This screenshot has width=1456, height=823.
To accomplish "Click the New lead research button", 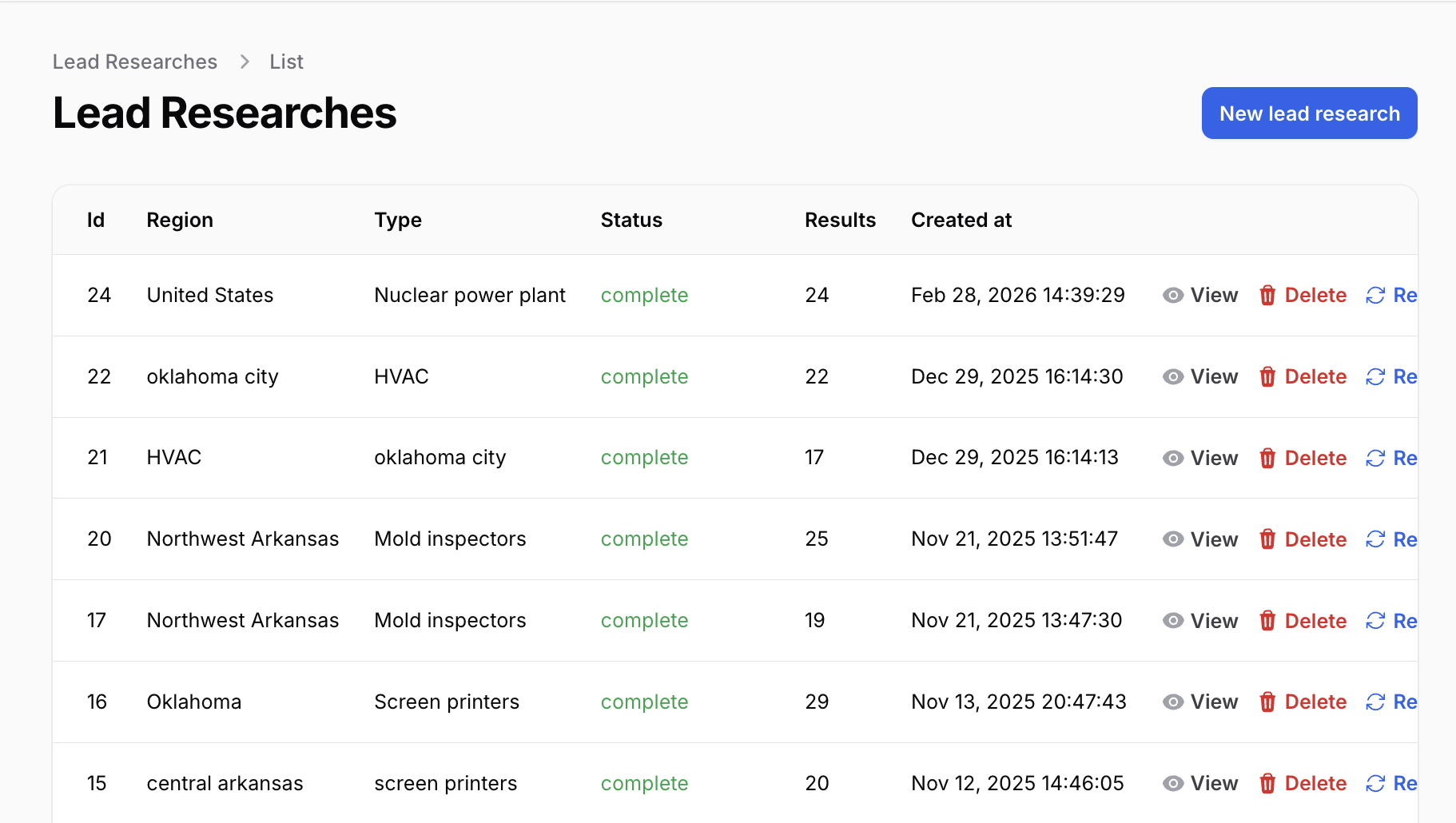I will (1309, 113).
